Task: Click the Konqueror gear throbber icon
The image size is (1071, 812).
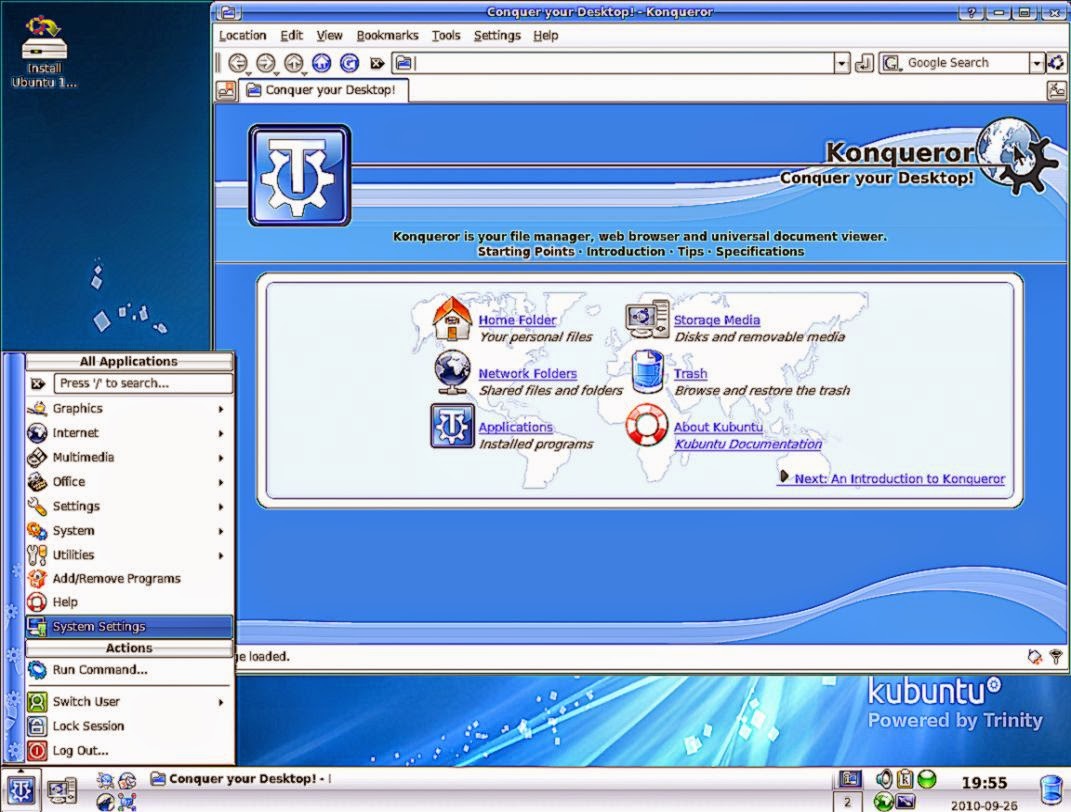Action: coord(1056,62)
